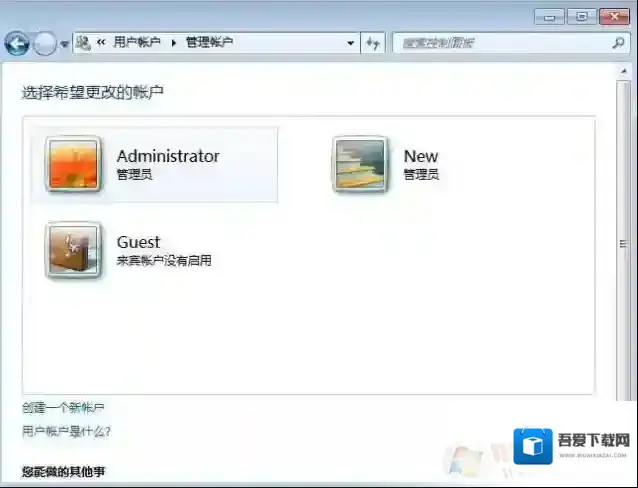Select the New account name
The height and width of the screenshot is (488, 638).
click(421, 156)
